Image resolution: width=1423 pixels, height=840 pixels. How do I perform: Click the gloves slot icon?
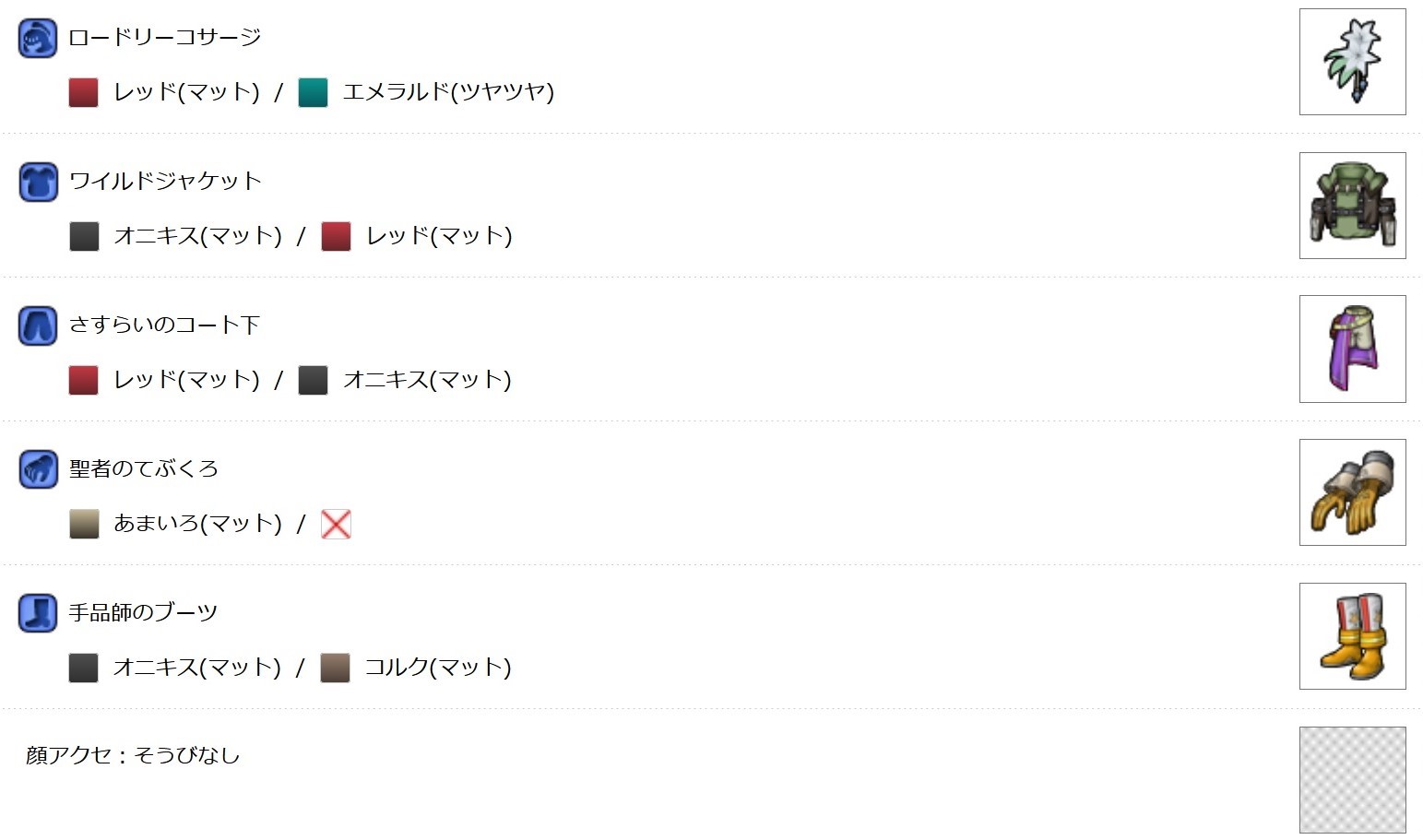click(38, 470)
